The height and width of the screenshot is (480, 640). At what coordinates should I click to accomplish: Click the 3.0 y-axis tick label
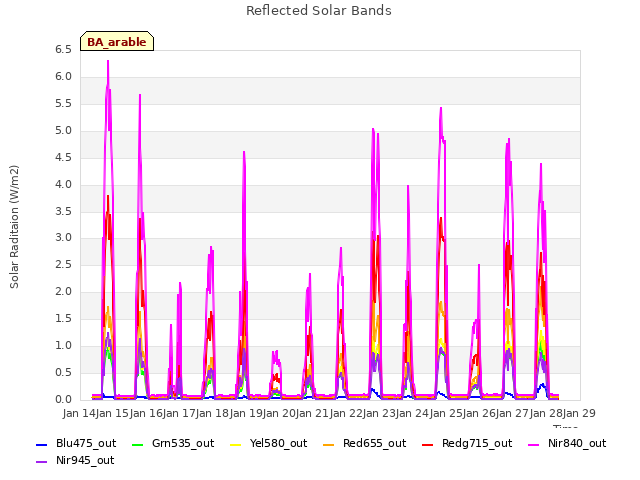coord(63,238)
